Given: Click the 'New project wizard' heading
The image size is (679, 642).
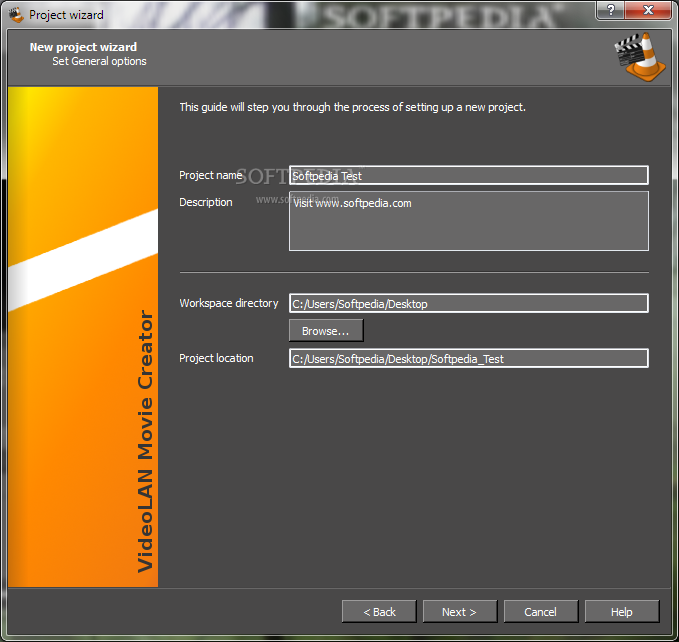Looking at the screenshot, I should tap(83, 47).
